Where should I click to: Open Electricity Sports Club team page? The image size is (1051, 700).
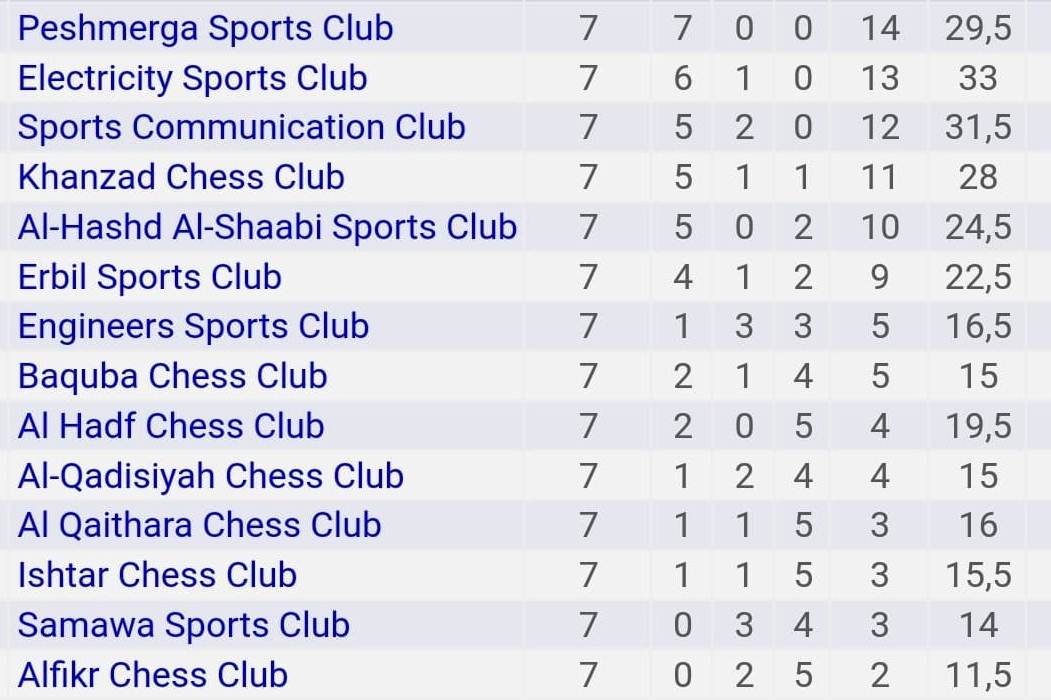[x=192, y=78]
